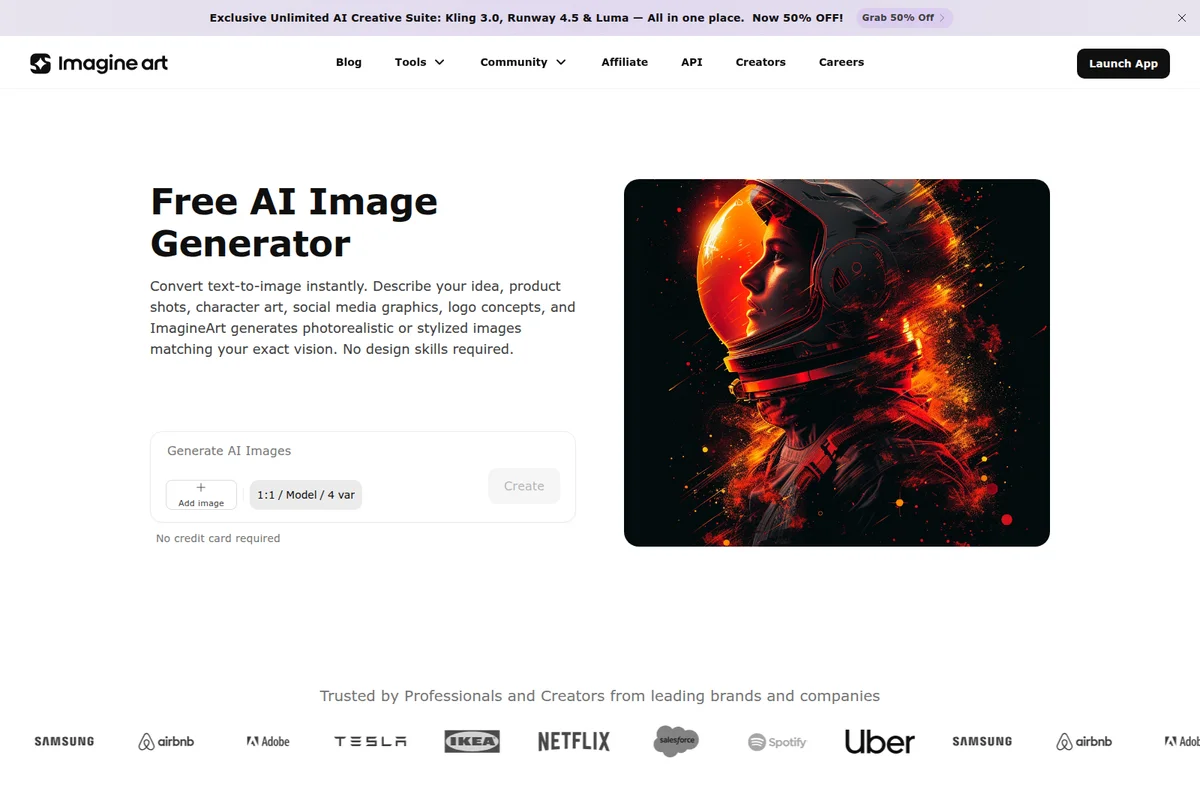Click the Airbnb brand logo
The width and height of the screenshot is (1200, 800).
[165, 741]
